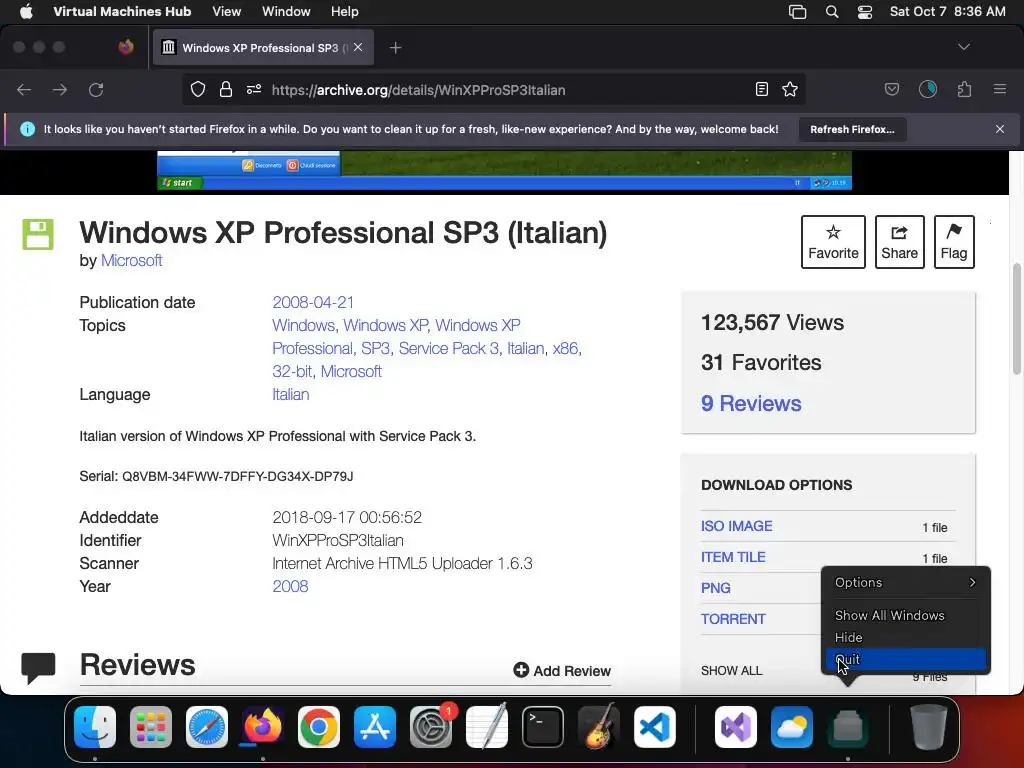
Task: Go back to the previous page
Action: (x=24, y=89)
